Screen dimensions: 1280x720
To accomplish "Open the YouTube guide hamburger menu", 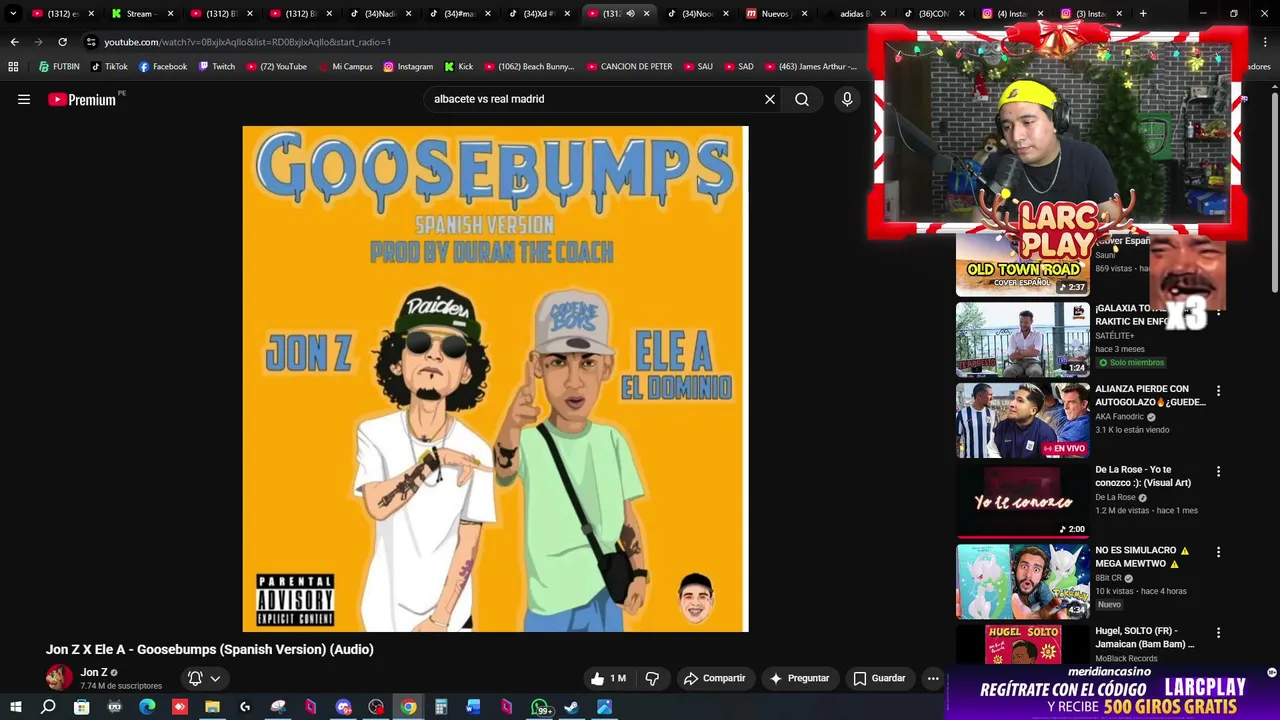I will (24, 99).
